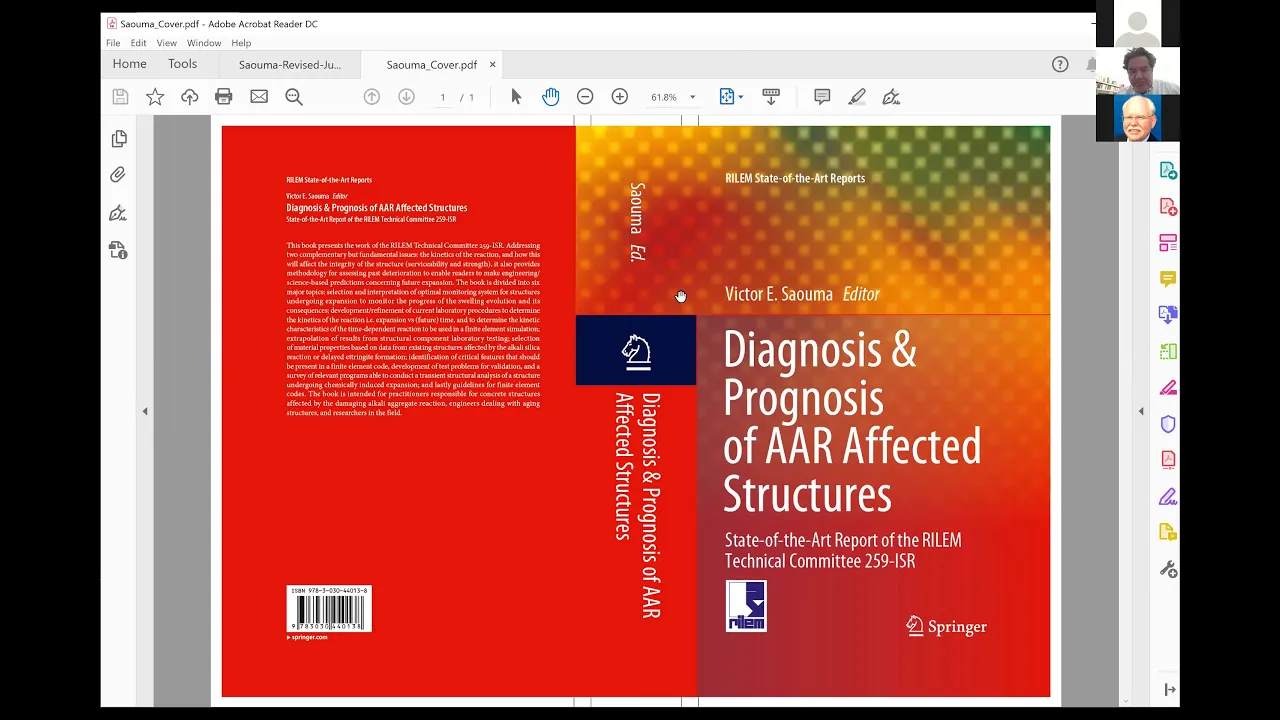Activate the Hand pan tool
The width and height of the screenshot is (1280, 720).
click(x=551, y=97)
